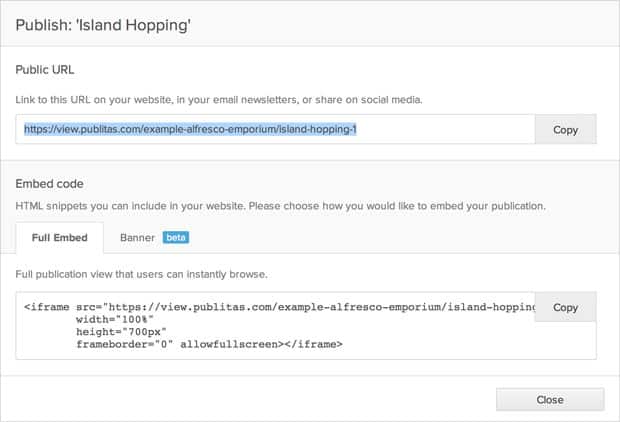620x422 pixels.
Task: Click the frameborder="0" attribute text
Action: (x=124, y=344)
